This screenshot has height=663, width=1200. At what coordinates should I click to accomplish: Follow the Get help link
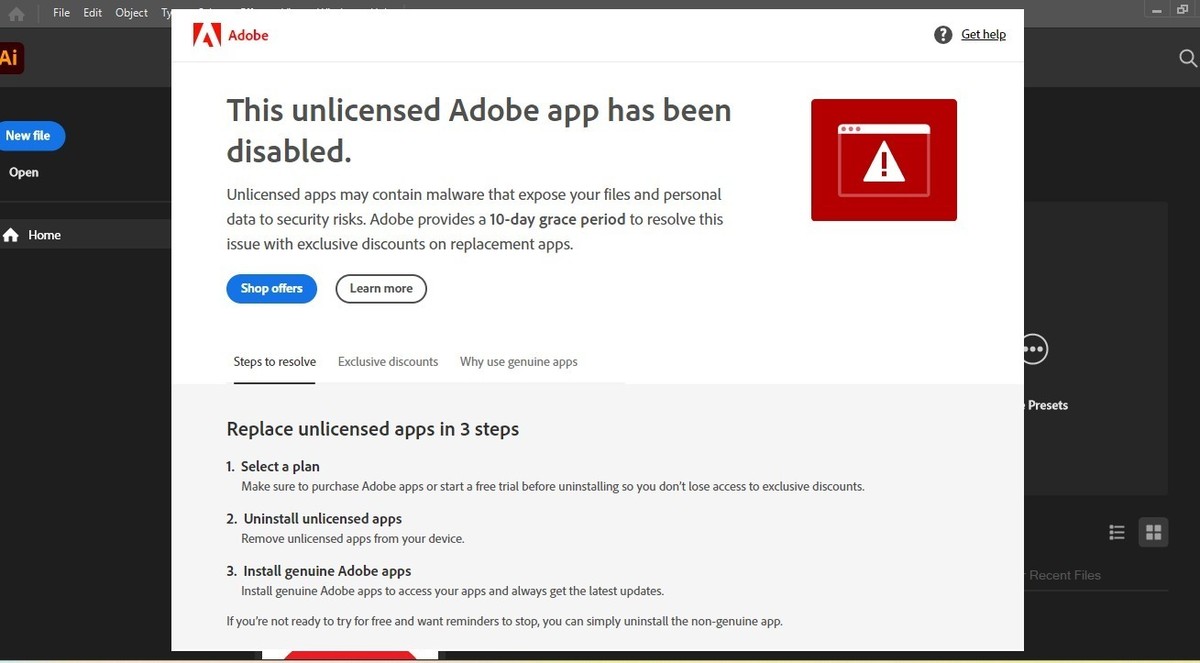[x=983, y=35]
